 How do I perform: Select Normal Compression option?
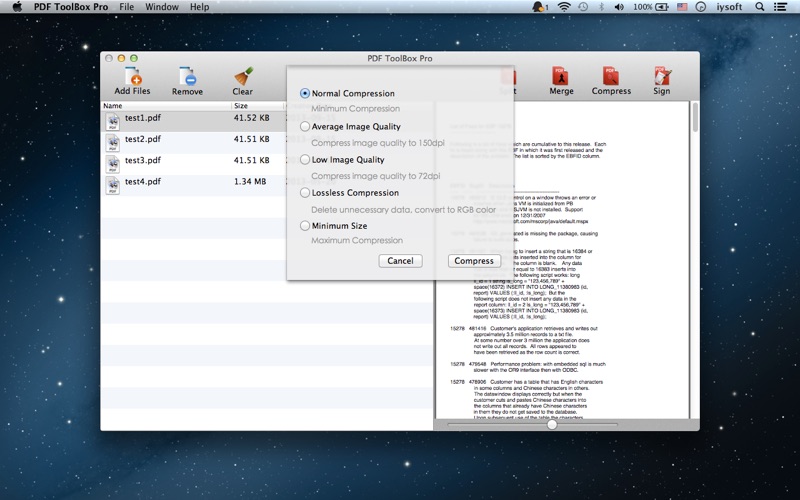(305, 93)
